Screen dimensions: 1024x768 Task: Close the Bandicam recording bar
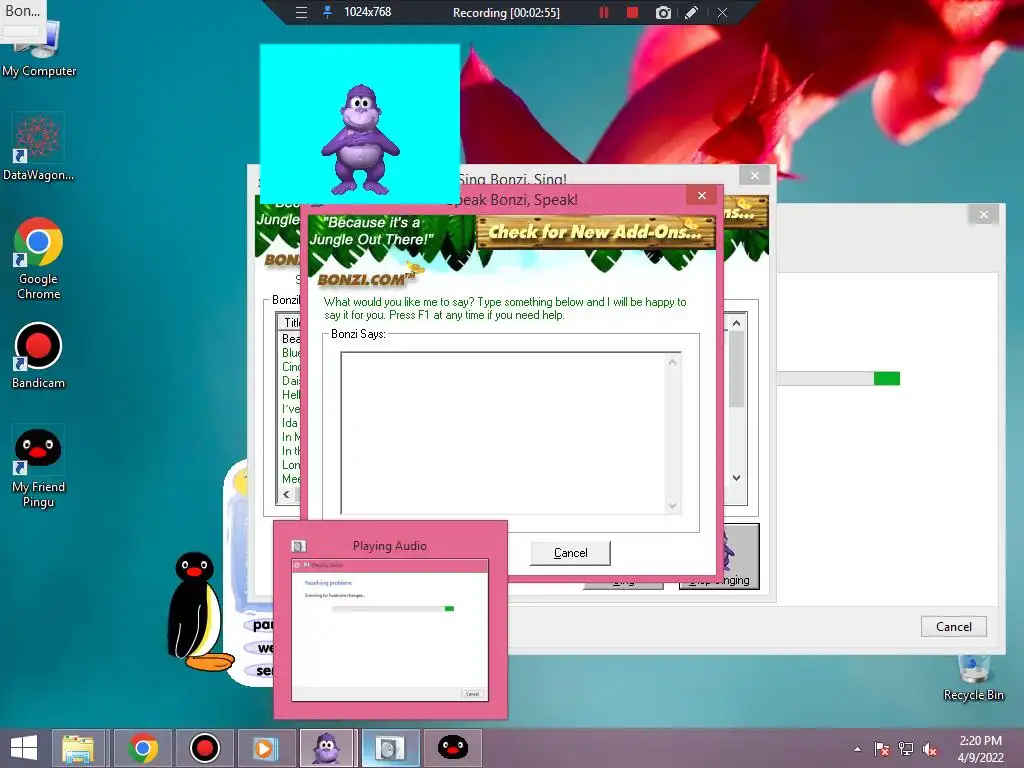coord(722,12)
